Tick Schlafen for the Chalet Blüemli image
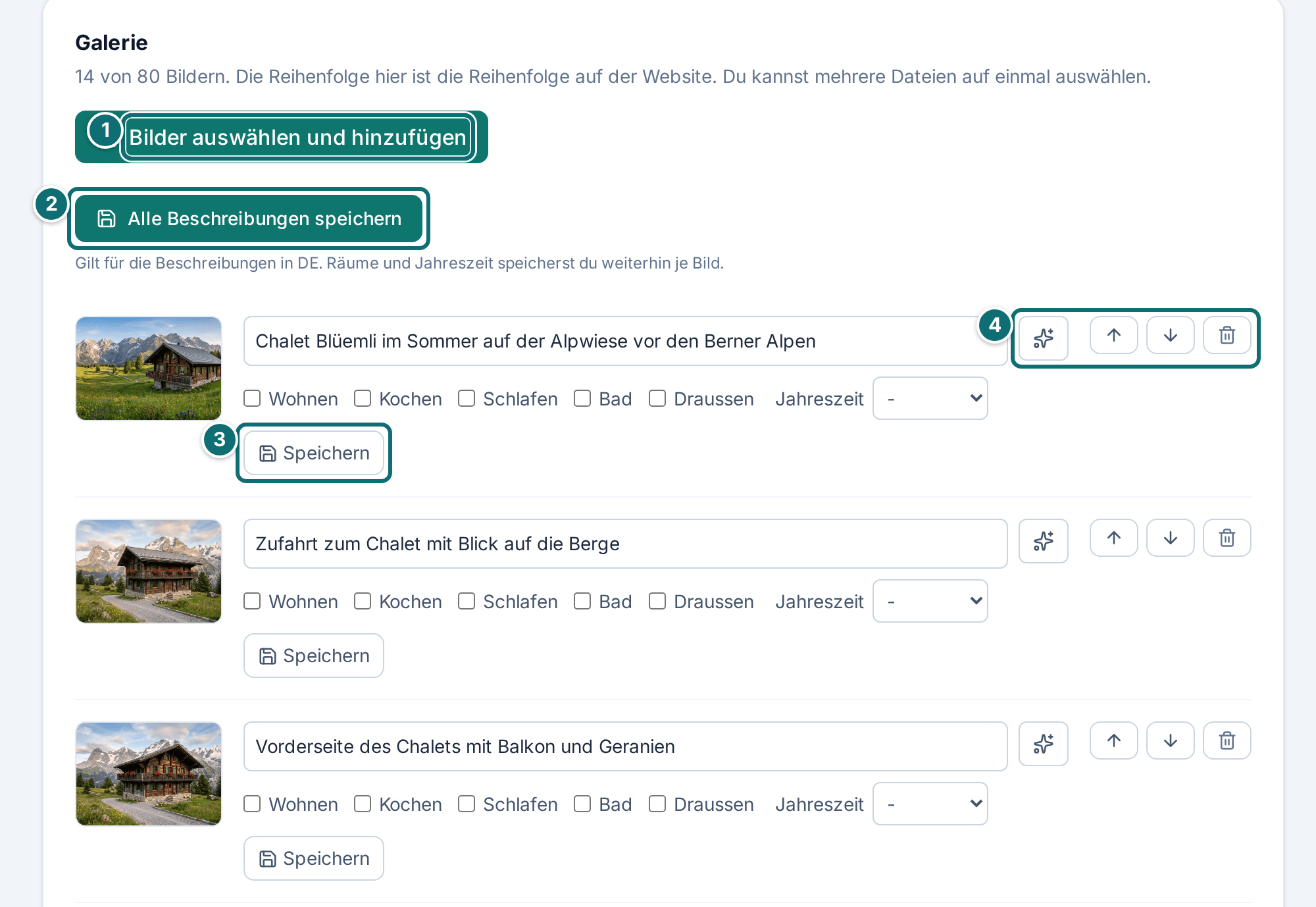Image resolution: width=1316 pixels, height=907 pixels. pos(467,398)
